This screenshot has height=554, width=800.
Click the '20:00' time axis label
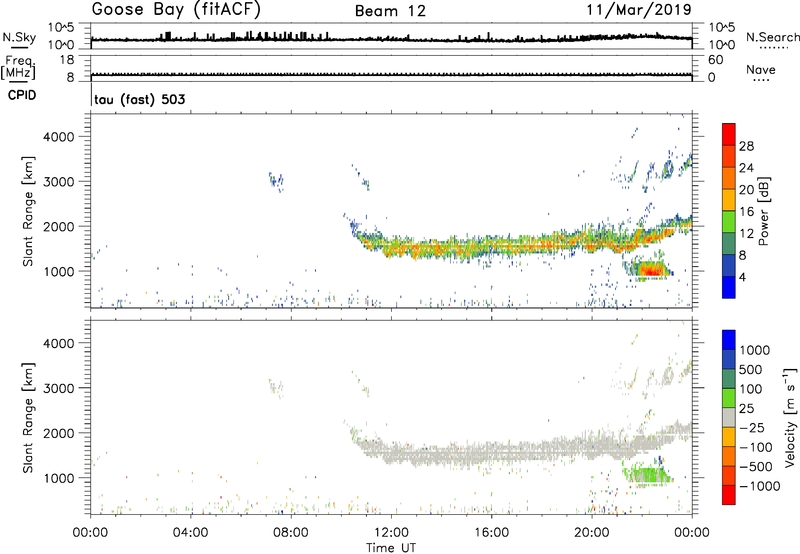592,533
